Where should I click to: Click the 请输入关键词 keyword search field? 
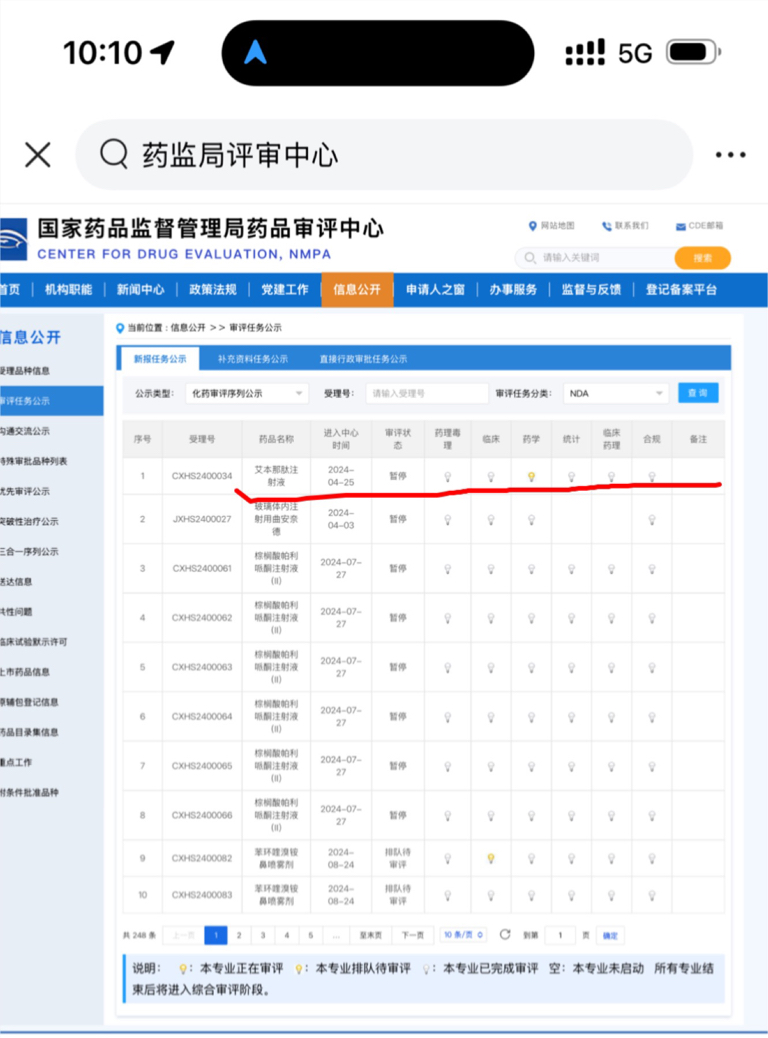coord(595,258)
